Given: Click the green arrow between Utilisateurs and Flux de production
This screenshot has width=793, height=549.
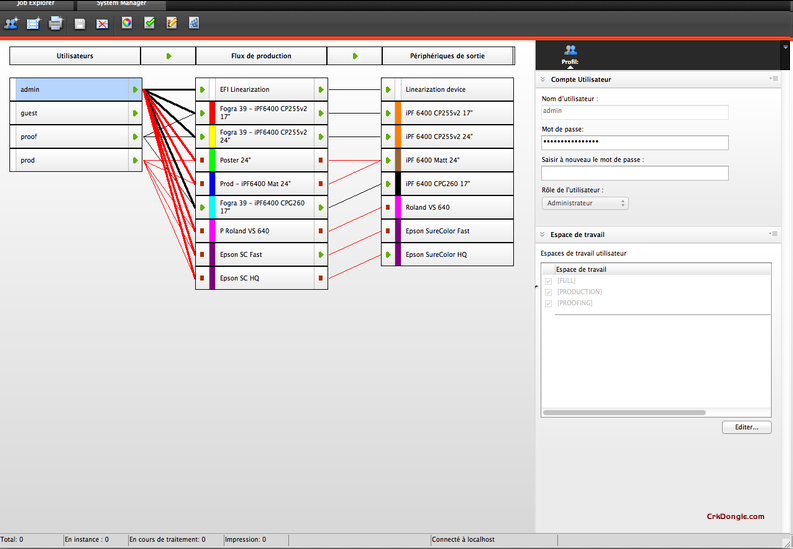Looking at the screenshot, I should (x=168, y=56).
